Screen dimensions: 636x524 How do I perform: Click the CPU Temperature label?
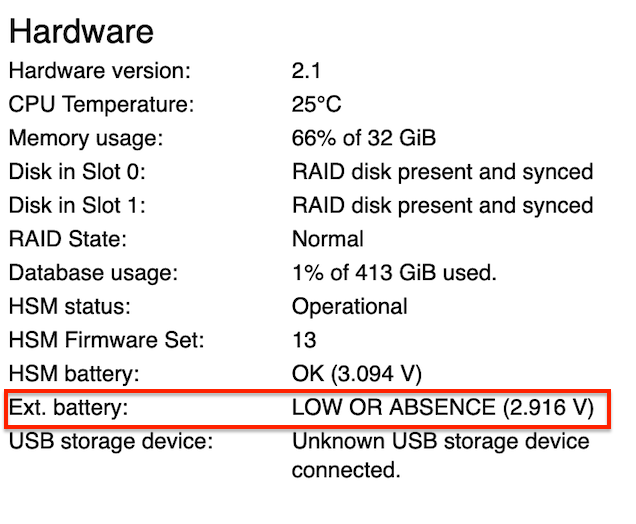(x=101, y=104)
